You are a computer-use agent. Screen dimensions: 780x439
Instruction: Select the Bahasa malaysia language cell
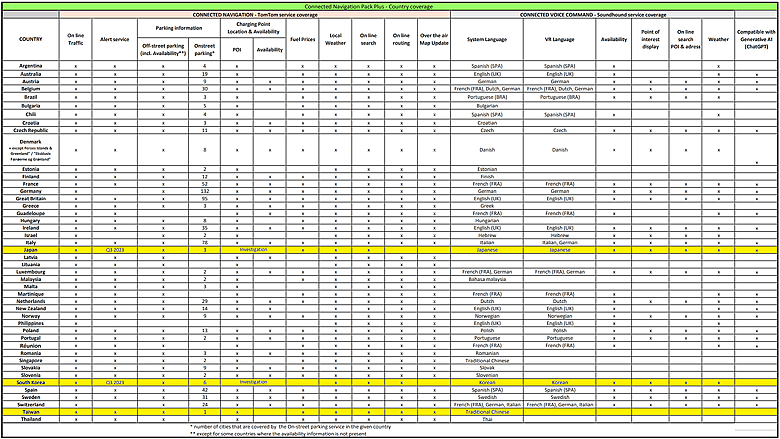[x=487, y=279]
